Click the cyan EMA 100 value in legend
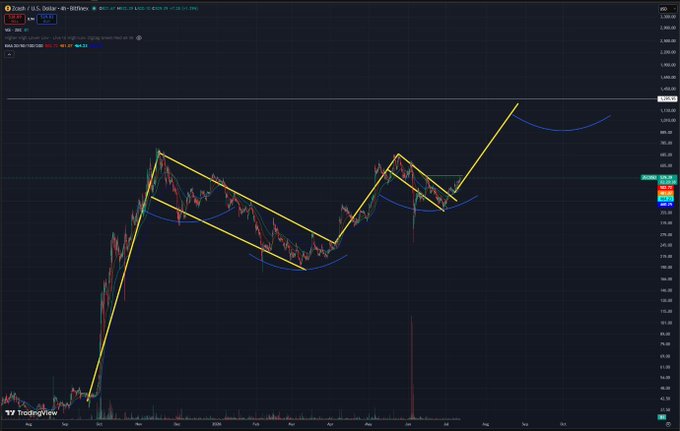The image size is (680, 431). (x=81, y=46)
